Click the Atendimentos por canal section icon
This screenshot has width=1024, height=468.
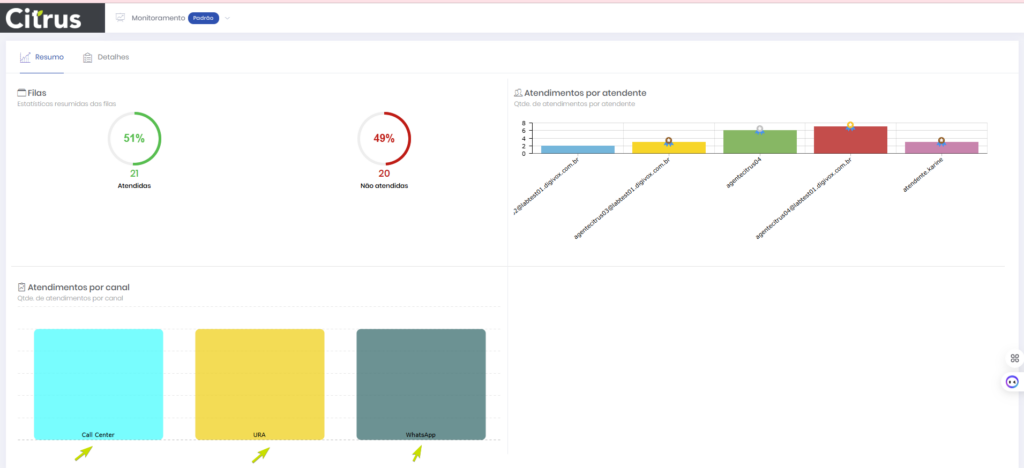click(22, 288)
